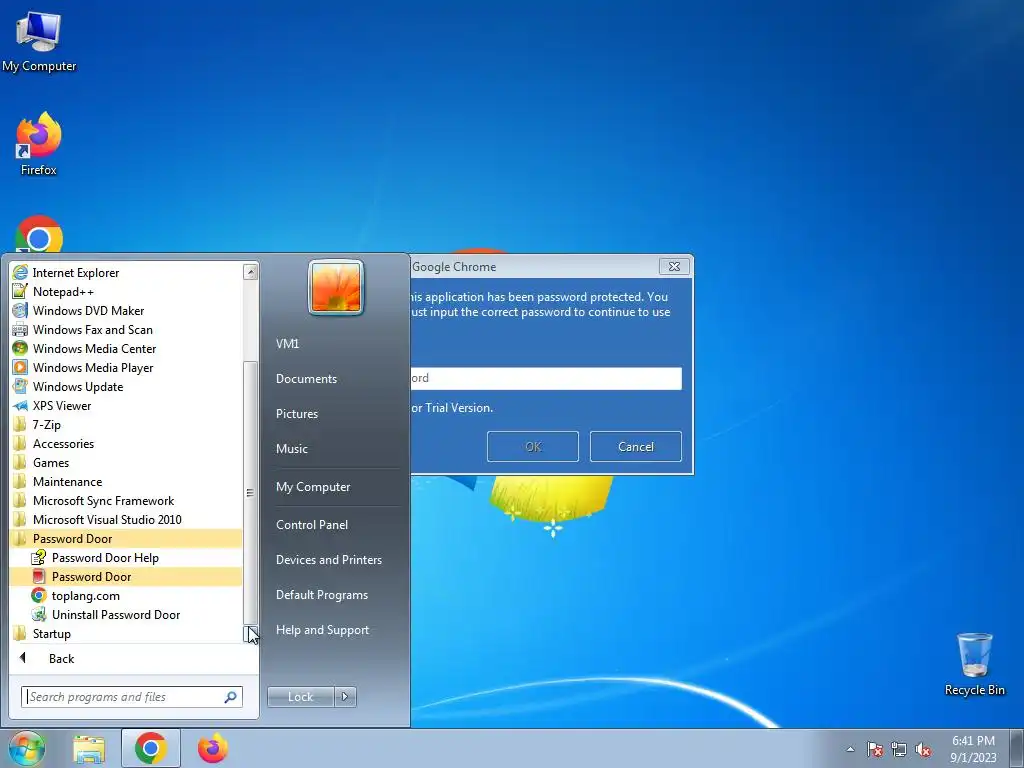Click the programs list scrollbar thumb

[251, 492]
